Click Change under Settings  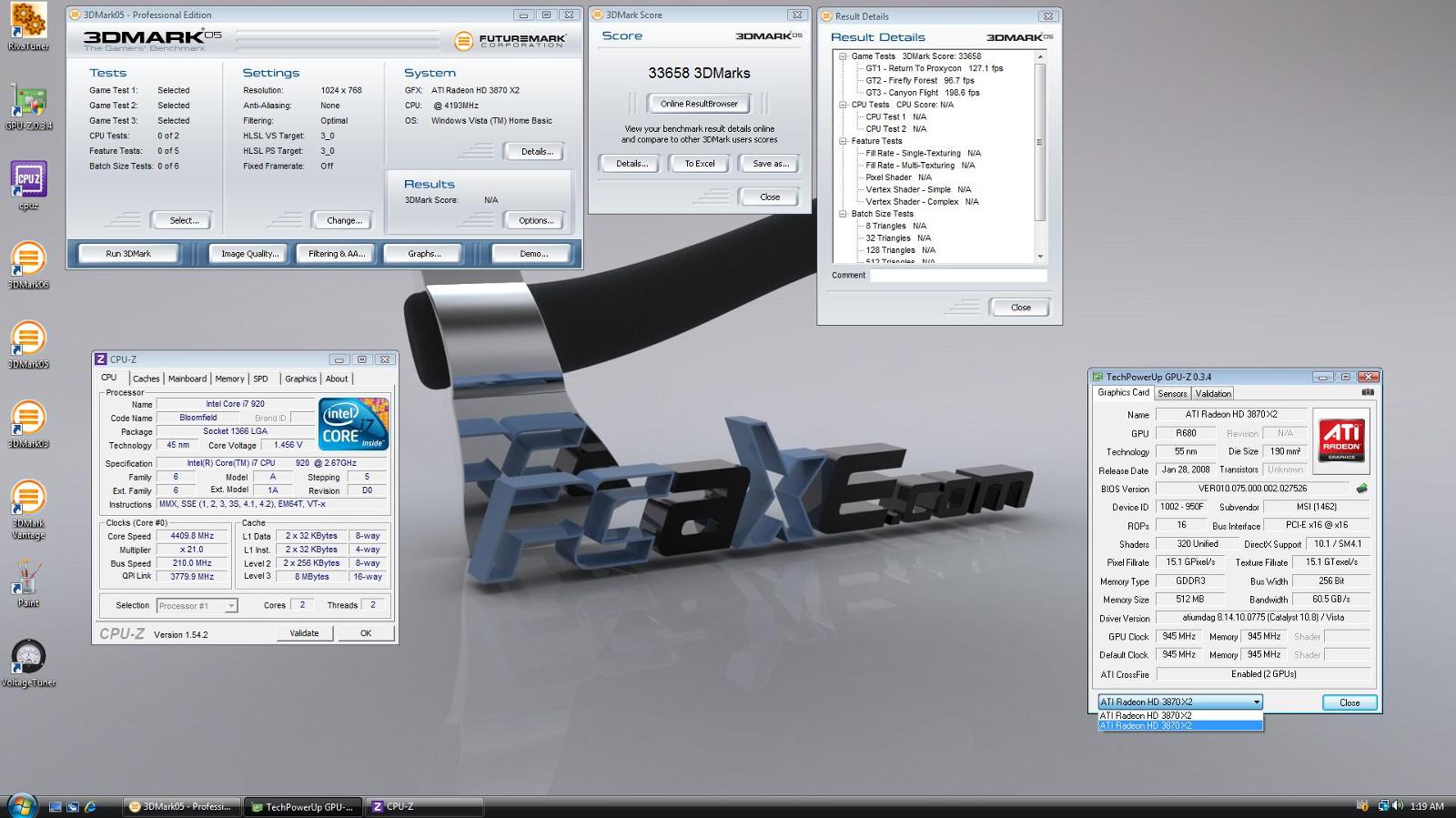344,220
